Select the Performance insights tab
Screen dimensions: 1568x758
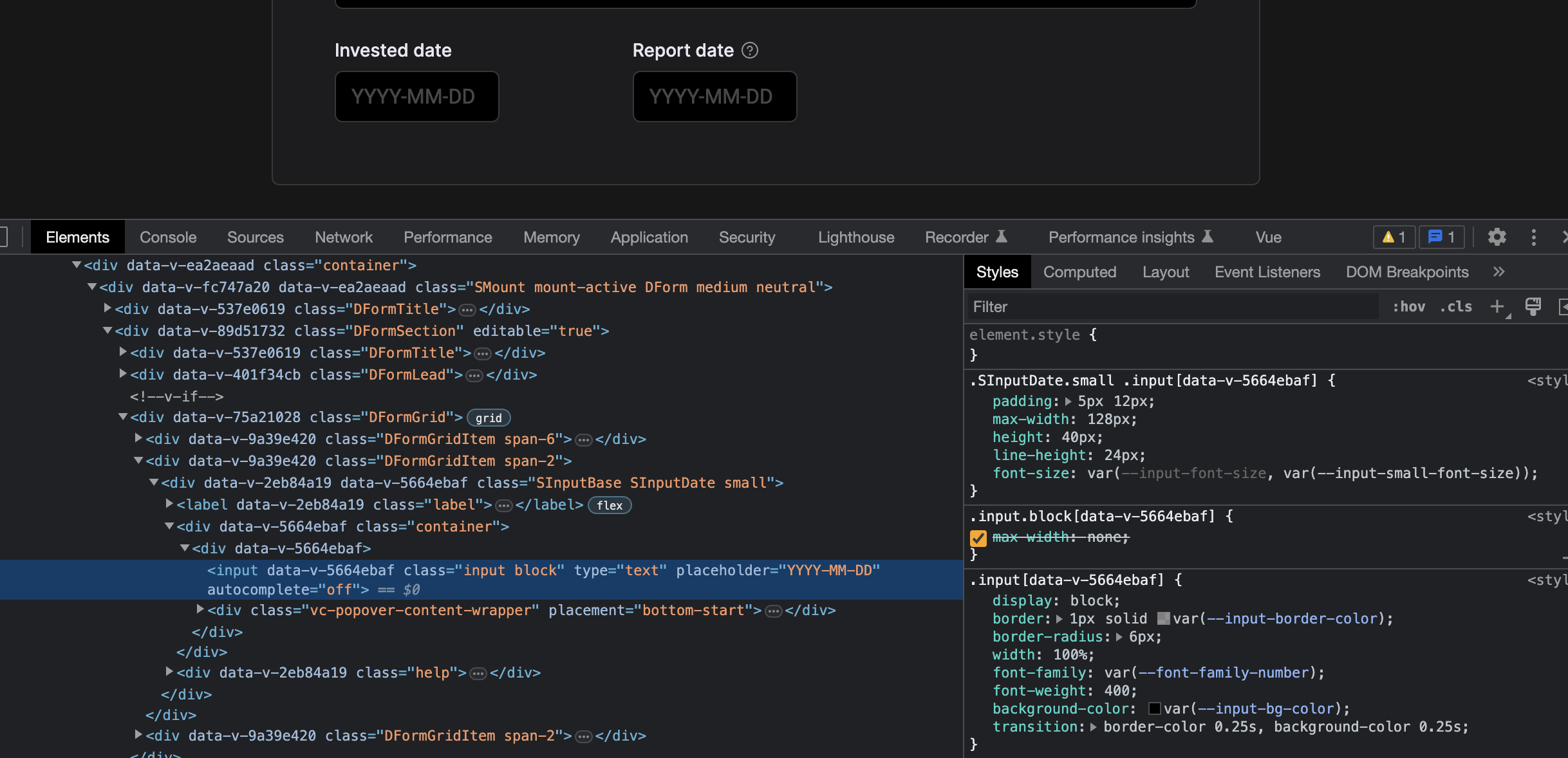pos(1131,237)
